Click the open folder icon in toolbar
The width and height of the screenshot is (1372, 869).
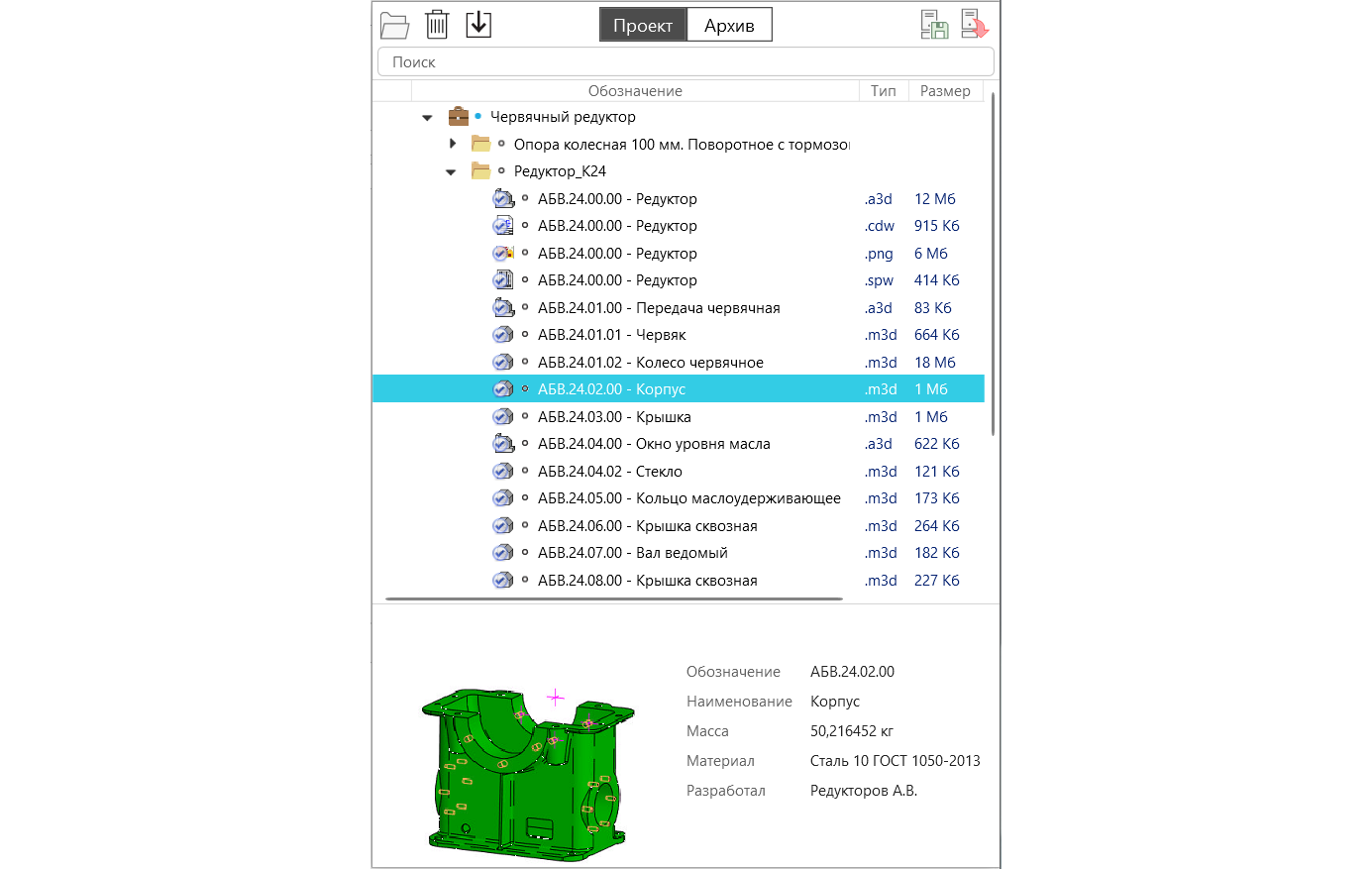coord(394,25)
